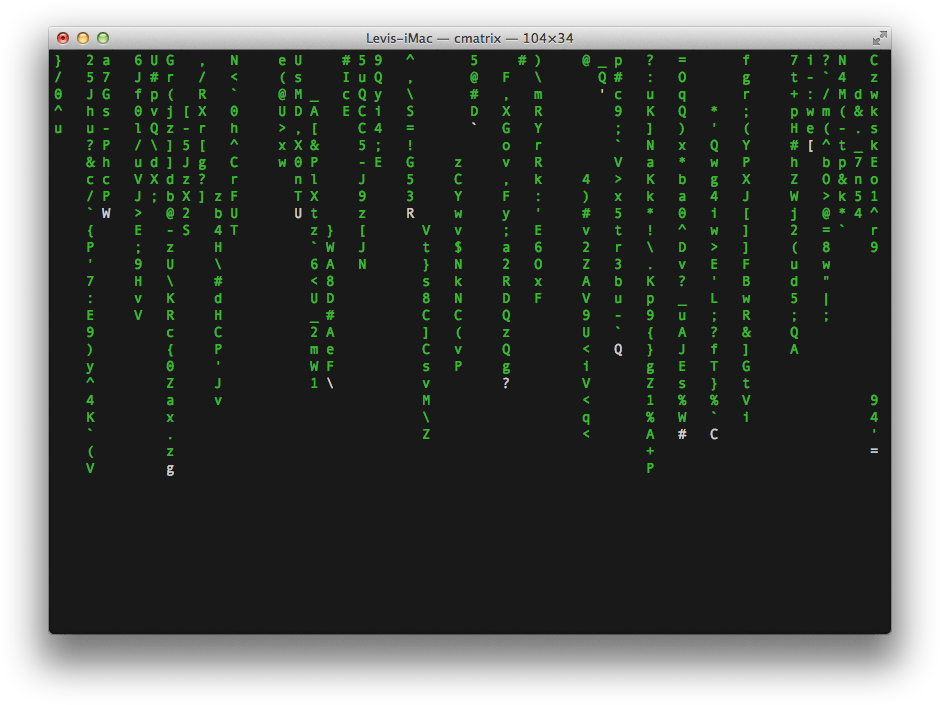Click the red close window button

(x=63, y=38)
